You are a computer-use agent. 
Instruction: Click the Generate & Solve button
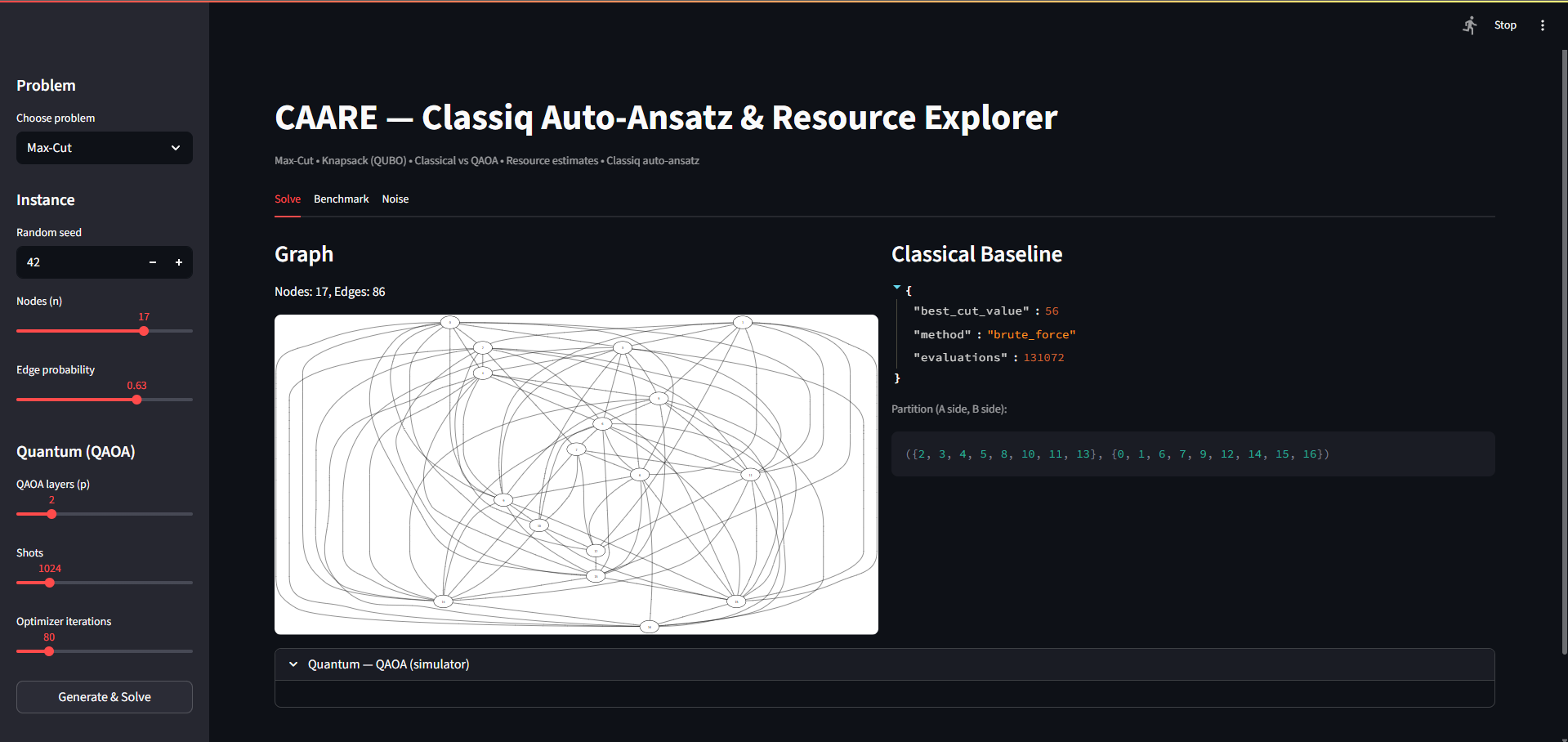(105, 697)
